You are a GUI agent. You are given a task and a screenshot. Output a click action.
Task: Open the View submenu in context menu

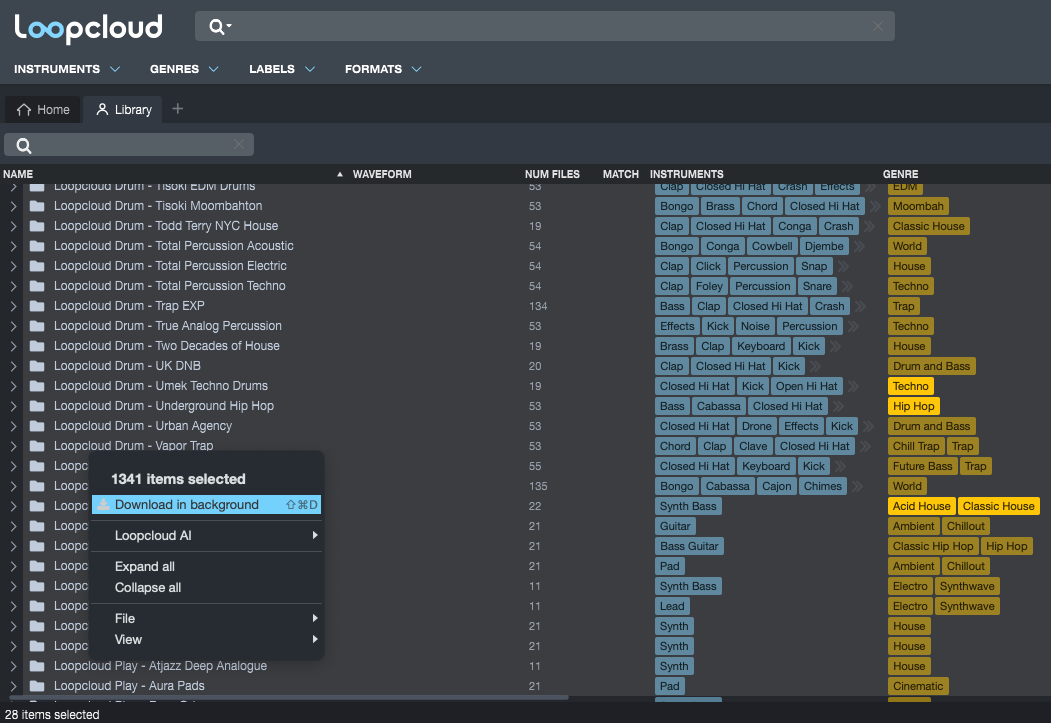tap(206, 639)
